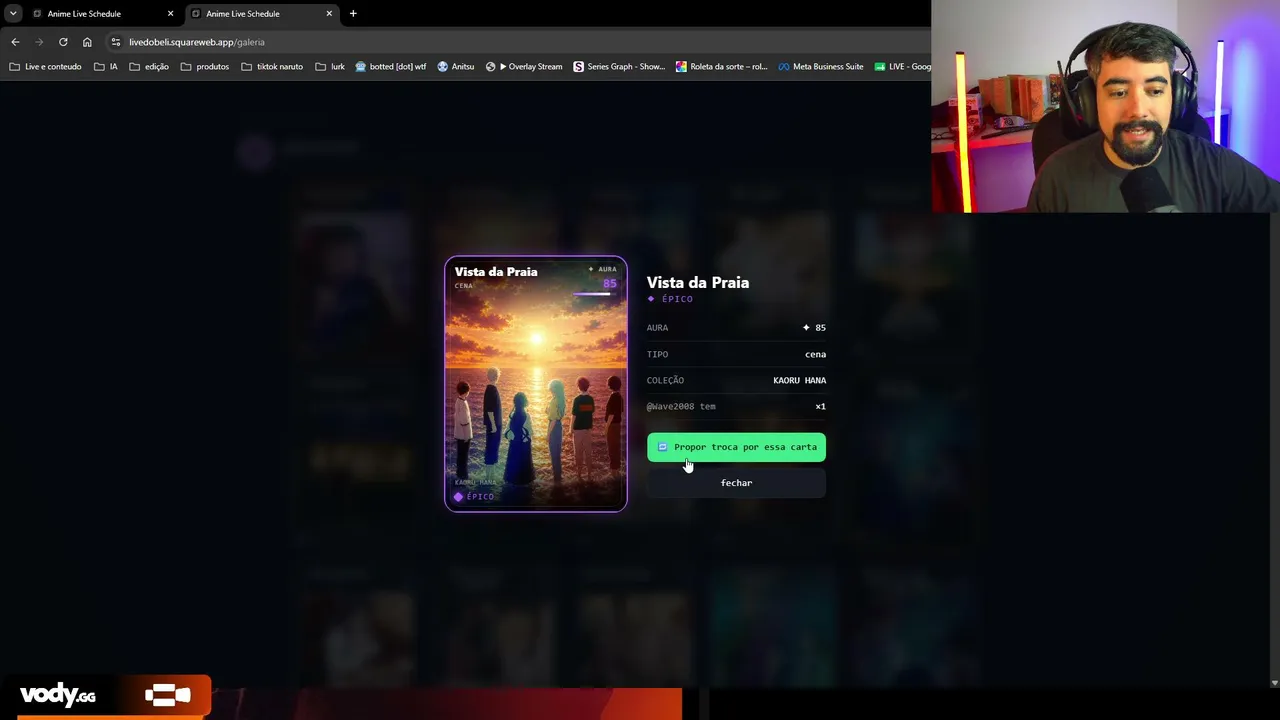Click the swap icon on the Propor troca button
Screen dimensions: 1280x720
coord(662,447)
